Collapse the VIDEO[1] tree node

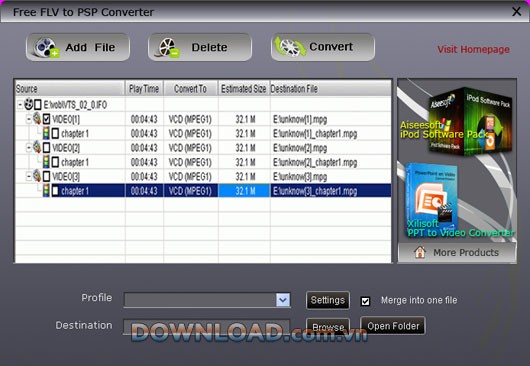point(29,119)
